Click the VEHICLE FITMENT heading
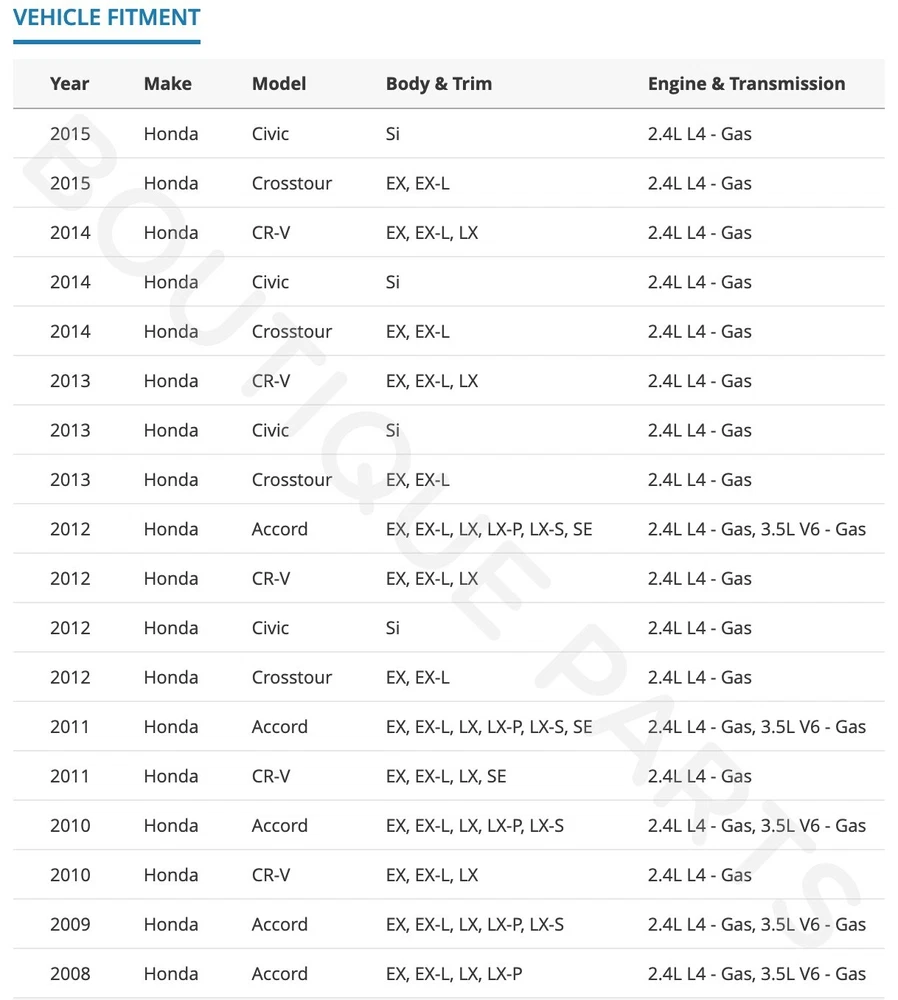 pos(107,18)
